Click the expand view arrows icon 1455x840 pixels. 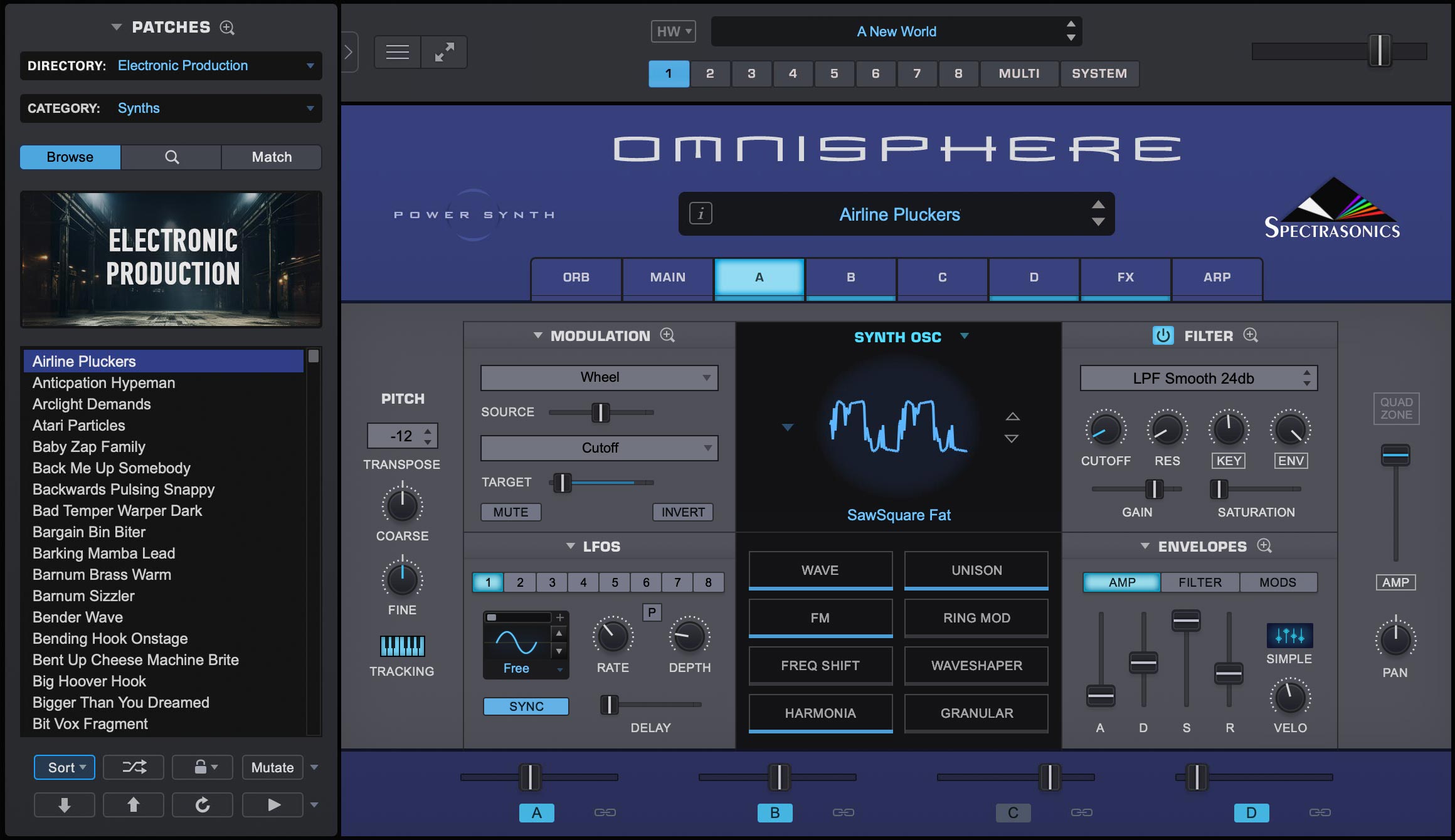444,51
